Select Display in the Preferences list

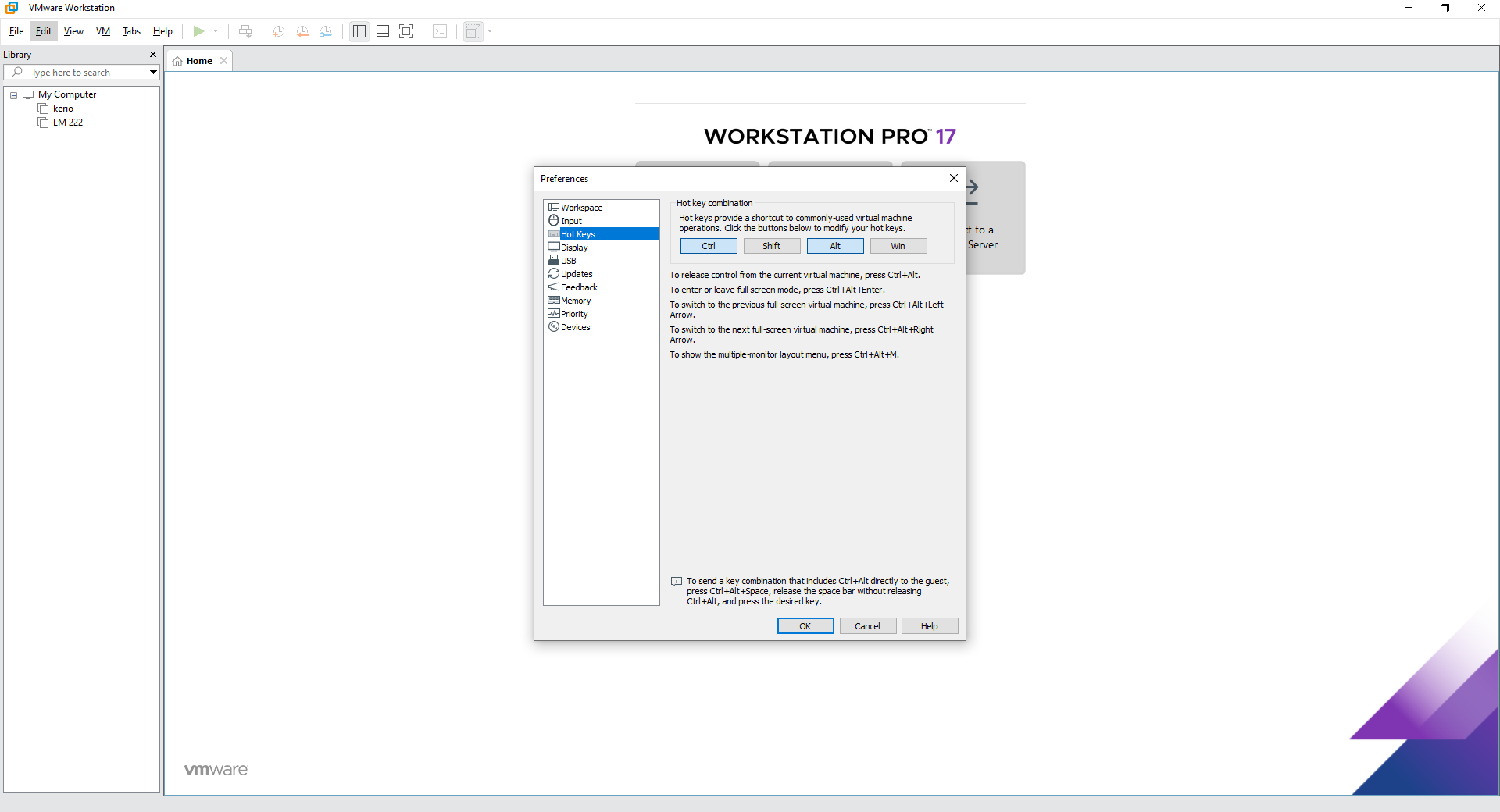point(574,248)
